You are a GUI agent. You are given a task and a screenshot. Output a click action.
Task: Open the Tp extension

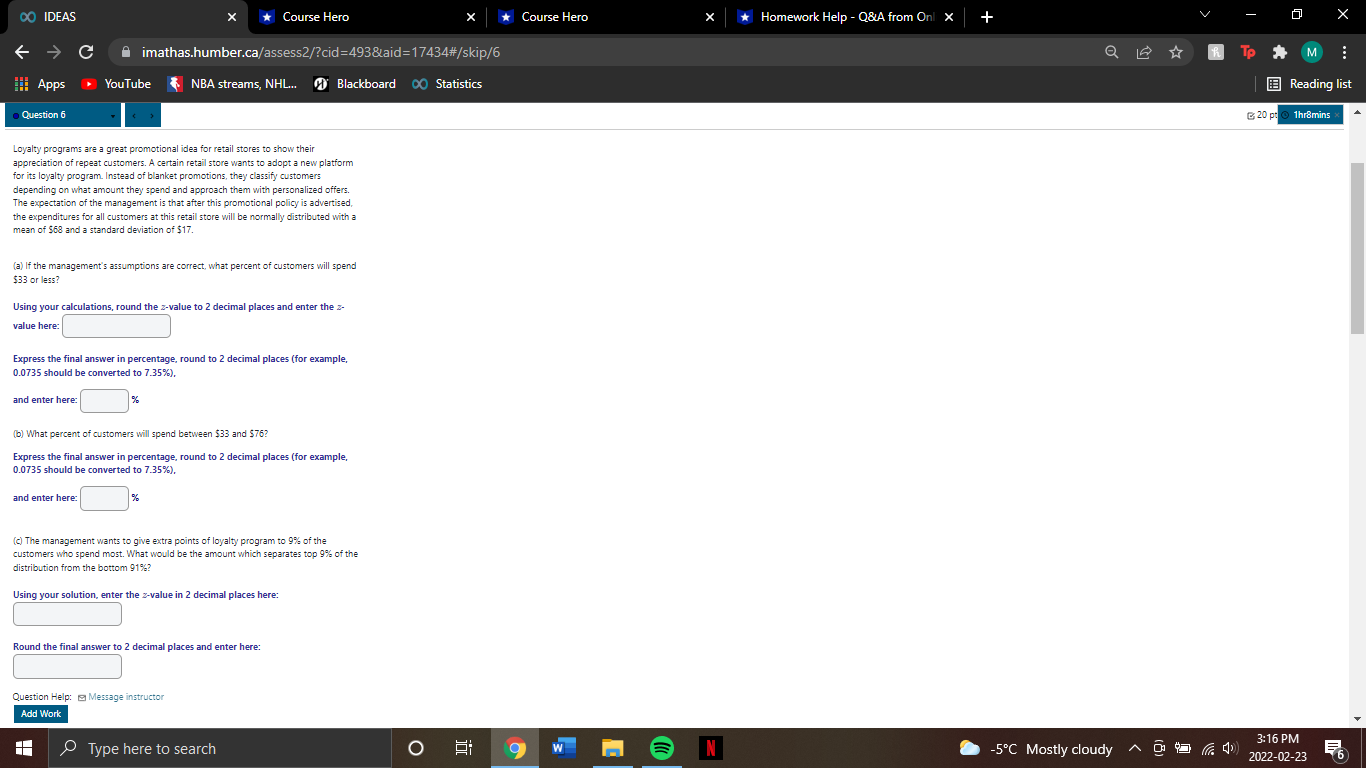tap(1248, 51)
